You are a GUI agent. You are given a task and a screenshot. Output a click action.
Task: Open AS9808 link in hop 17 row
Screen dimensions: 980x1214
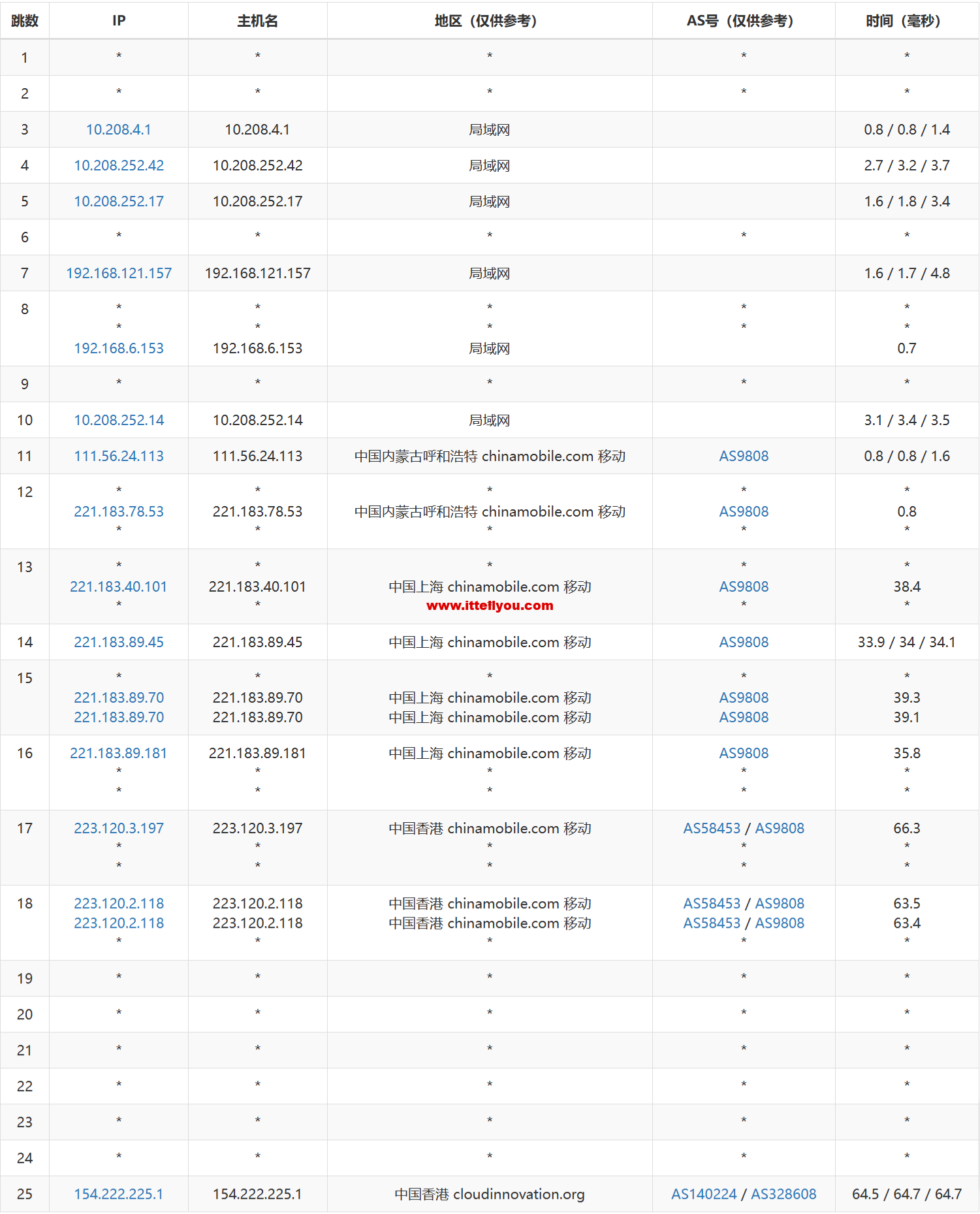pos(780,828)
